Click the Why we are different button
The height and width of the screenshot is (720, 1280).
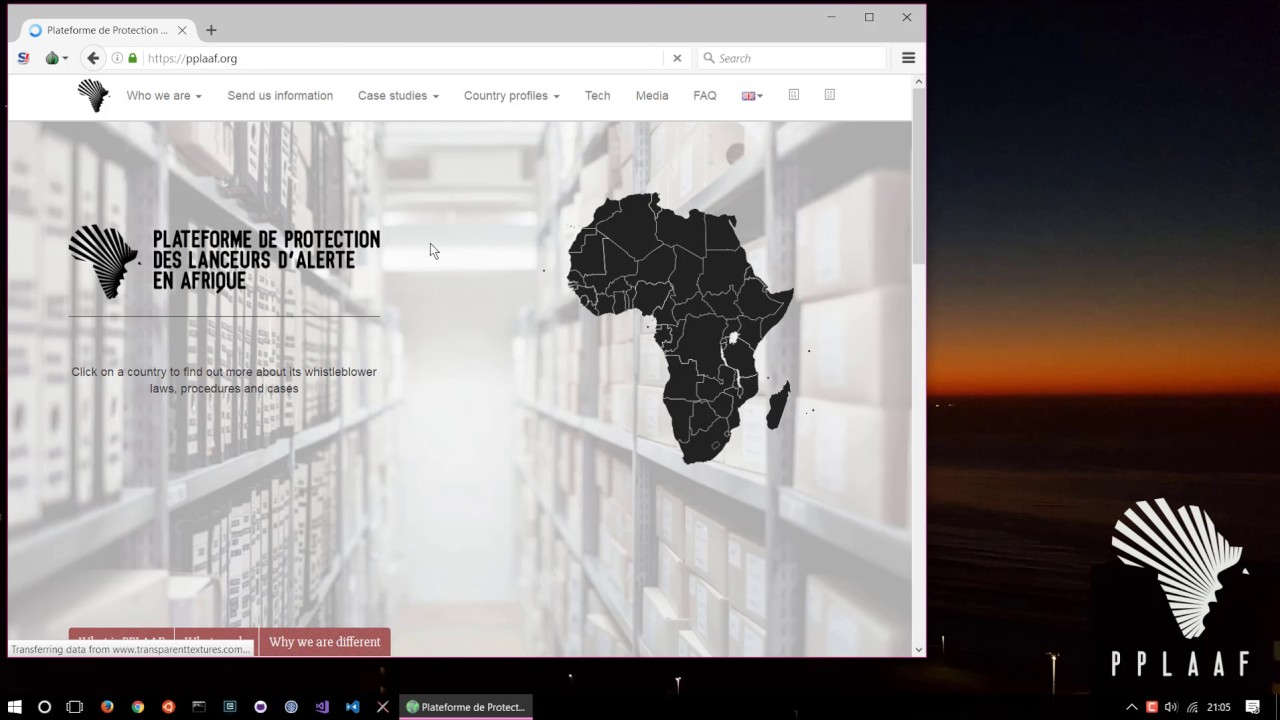pos(324,642)
